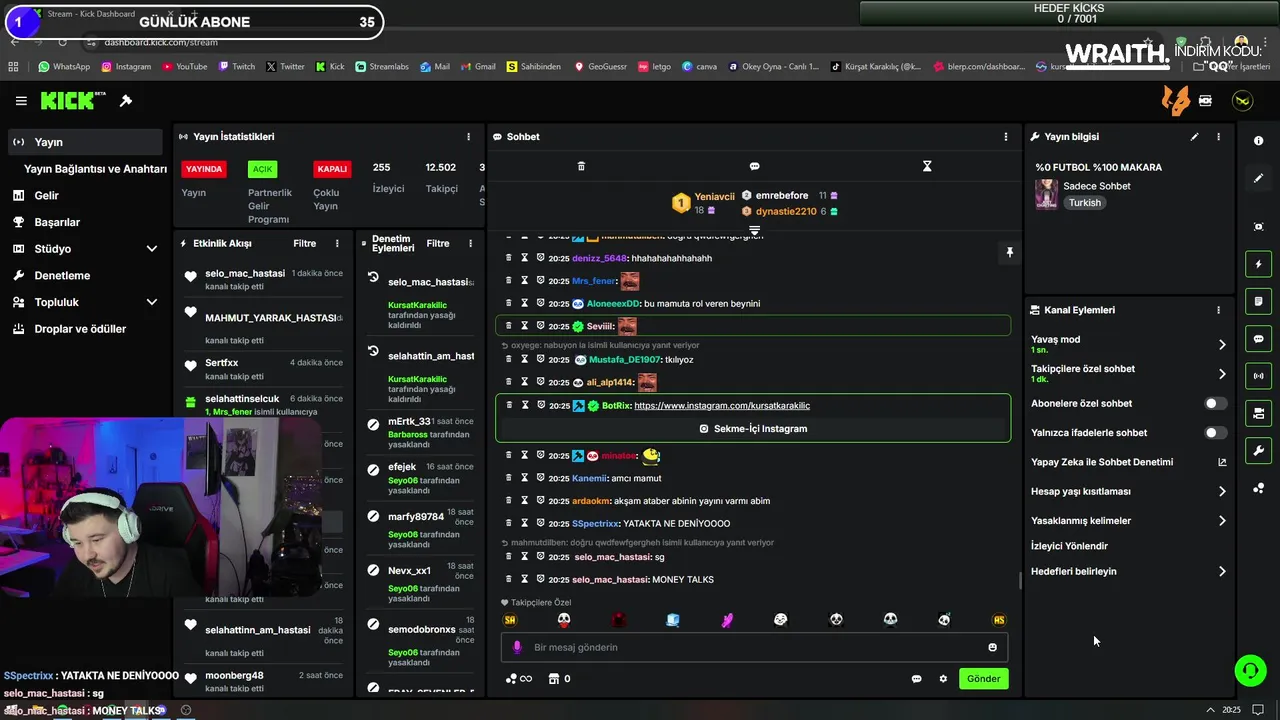Viewport: 1280px width, 720px height.
Task: Toggle Yalnızca ifadelerle sohbet switch
Action: coord(1215,433)
